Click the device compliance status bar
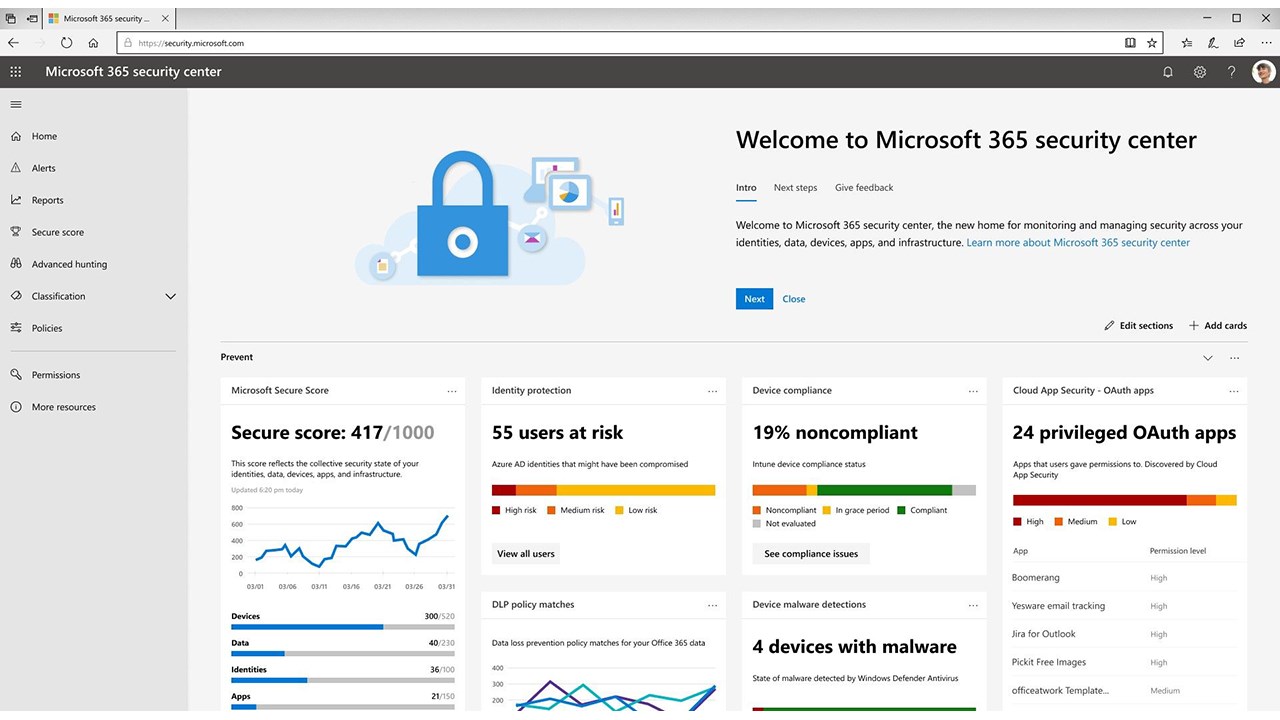 coord(864,490)
